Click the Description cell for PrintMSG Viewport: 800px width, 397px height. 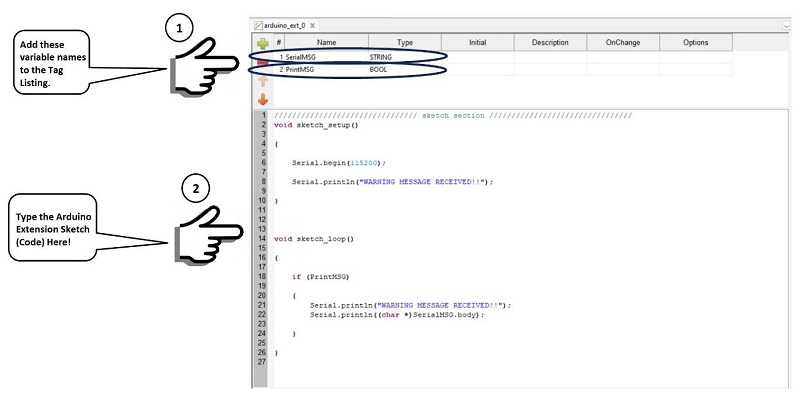click(550, 69)
